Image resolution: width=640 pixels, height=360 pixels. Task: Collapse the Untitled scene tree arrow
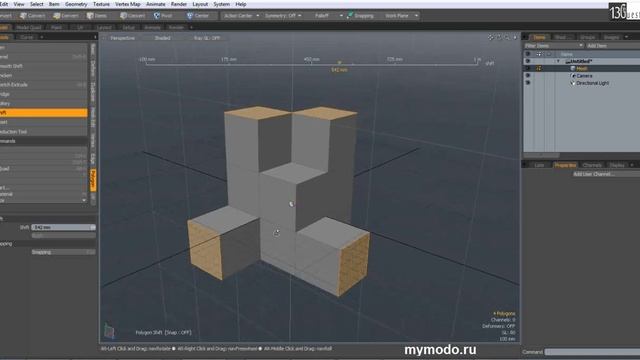pos(558,61)
